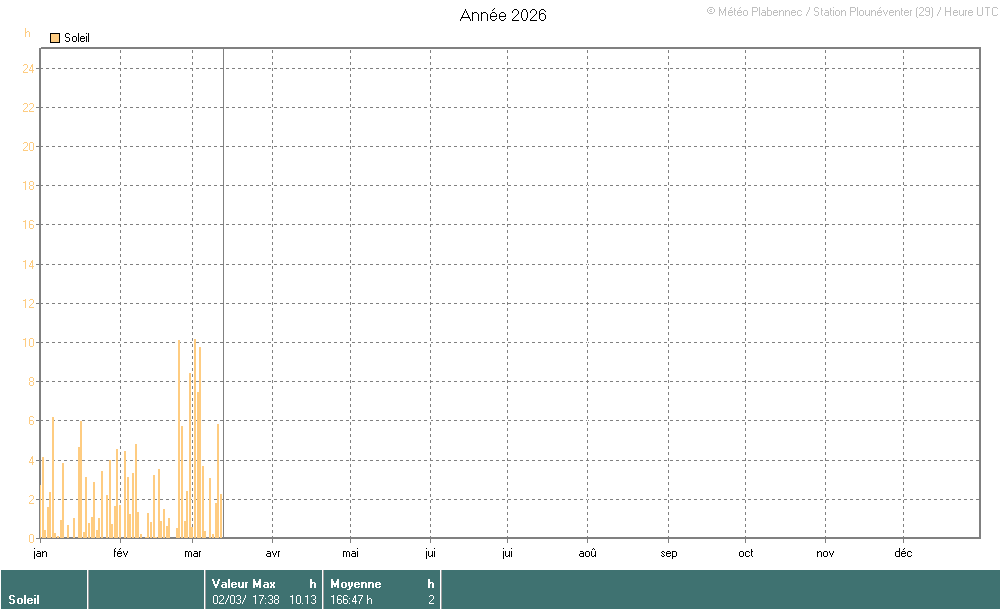Select the 'jan' month label on the axis
1000x609 pixels.
[x=40, y=553]
